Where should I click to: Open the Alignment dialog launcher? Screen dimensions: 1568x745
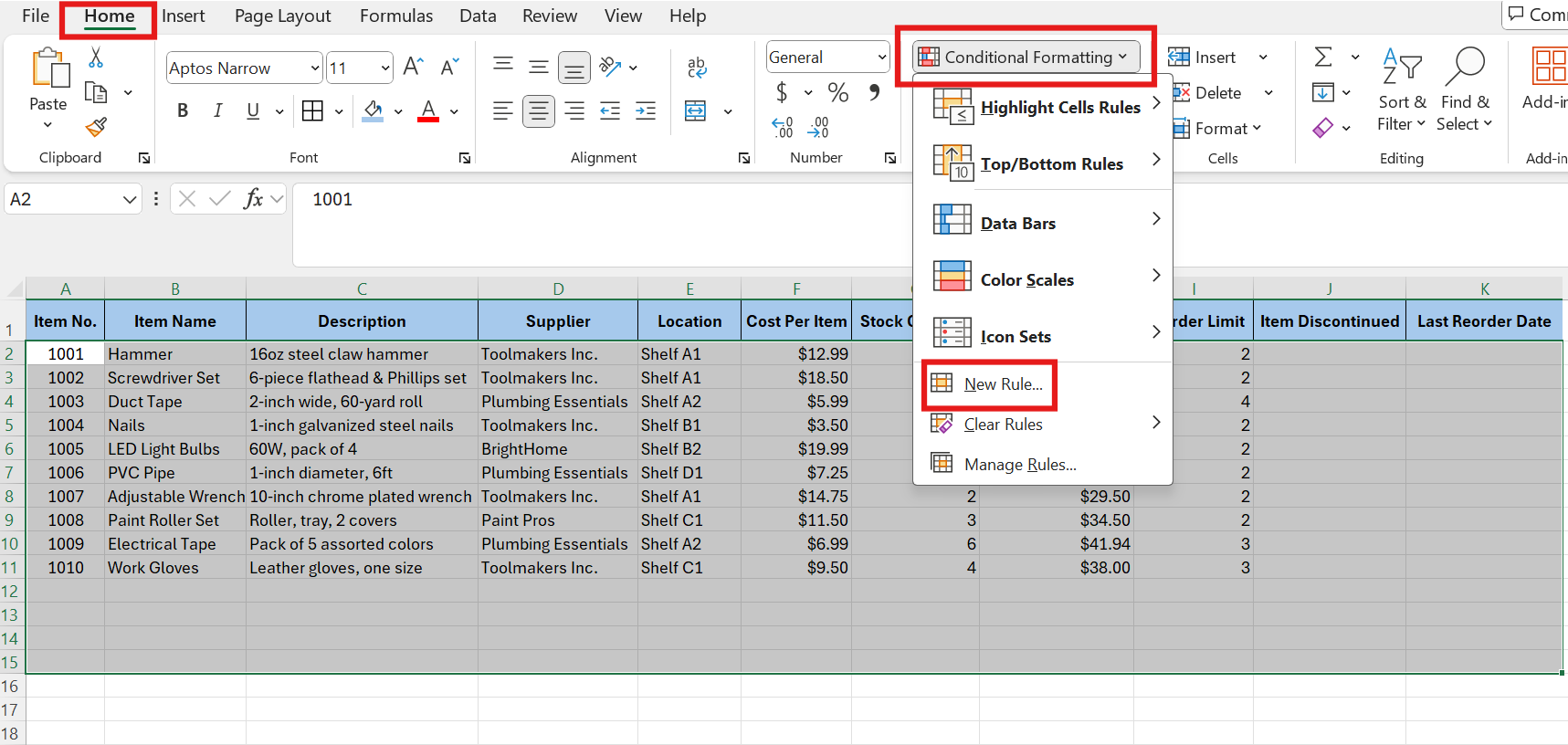click(x=744, y=158)
